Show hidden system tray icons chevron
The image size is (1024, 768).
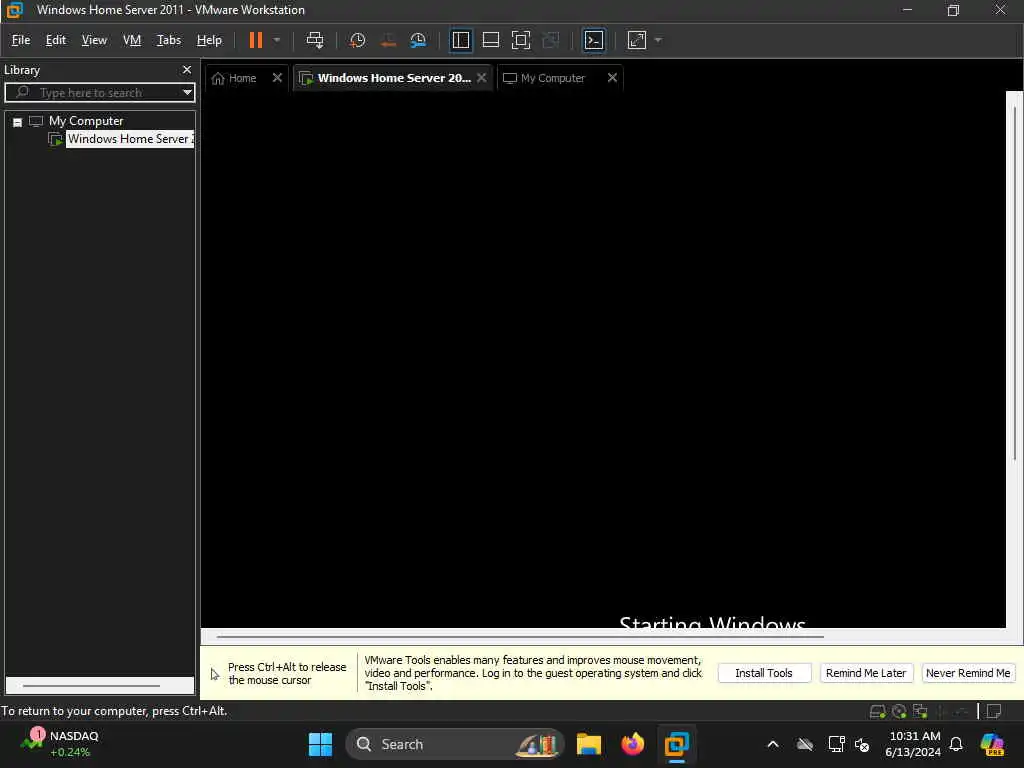773,744
